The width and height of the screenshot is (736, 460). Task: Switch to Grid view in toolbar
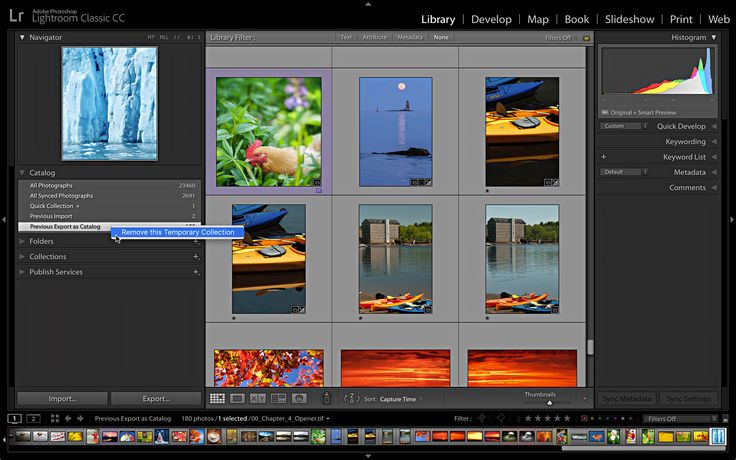(218, 398)
